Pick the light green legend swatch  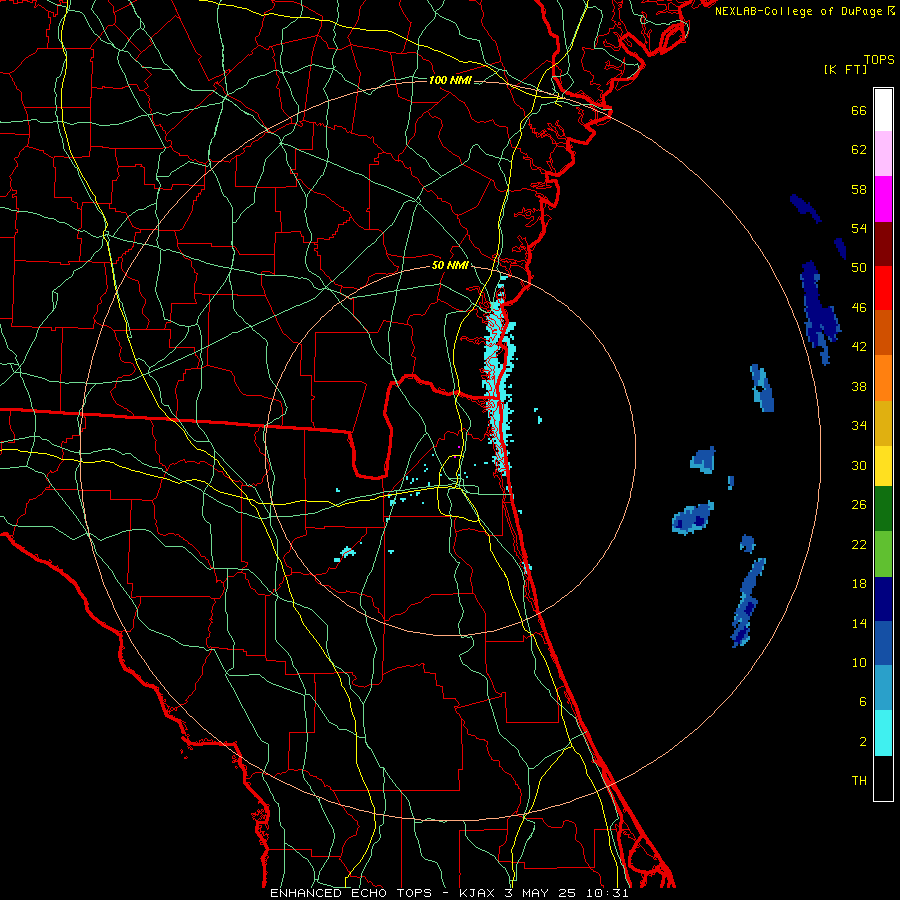(883, 554)
